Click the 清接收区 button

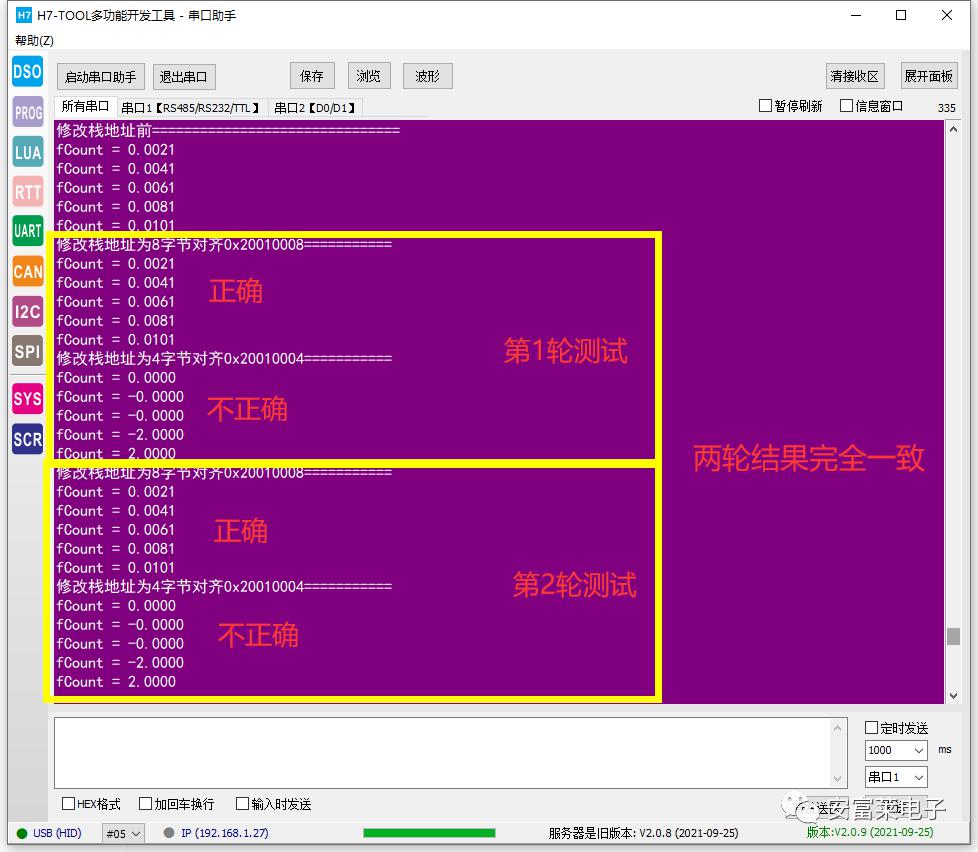point(855,76)
